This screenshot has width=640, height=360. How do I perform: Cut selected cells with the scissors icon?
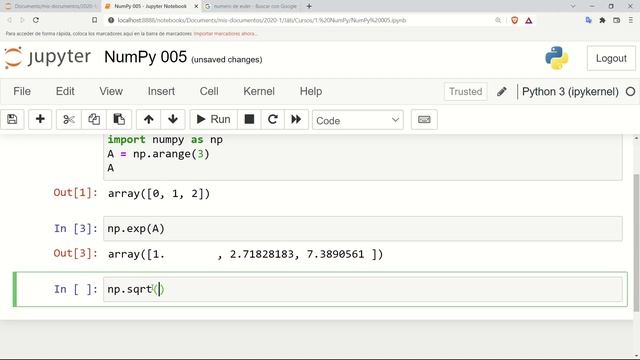tap(69, 120)
